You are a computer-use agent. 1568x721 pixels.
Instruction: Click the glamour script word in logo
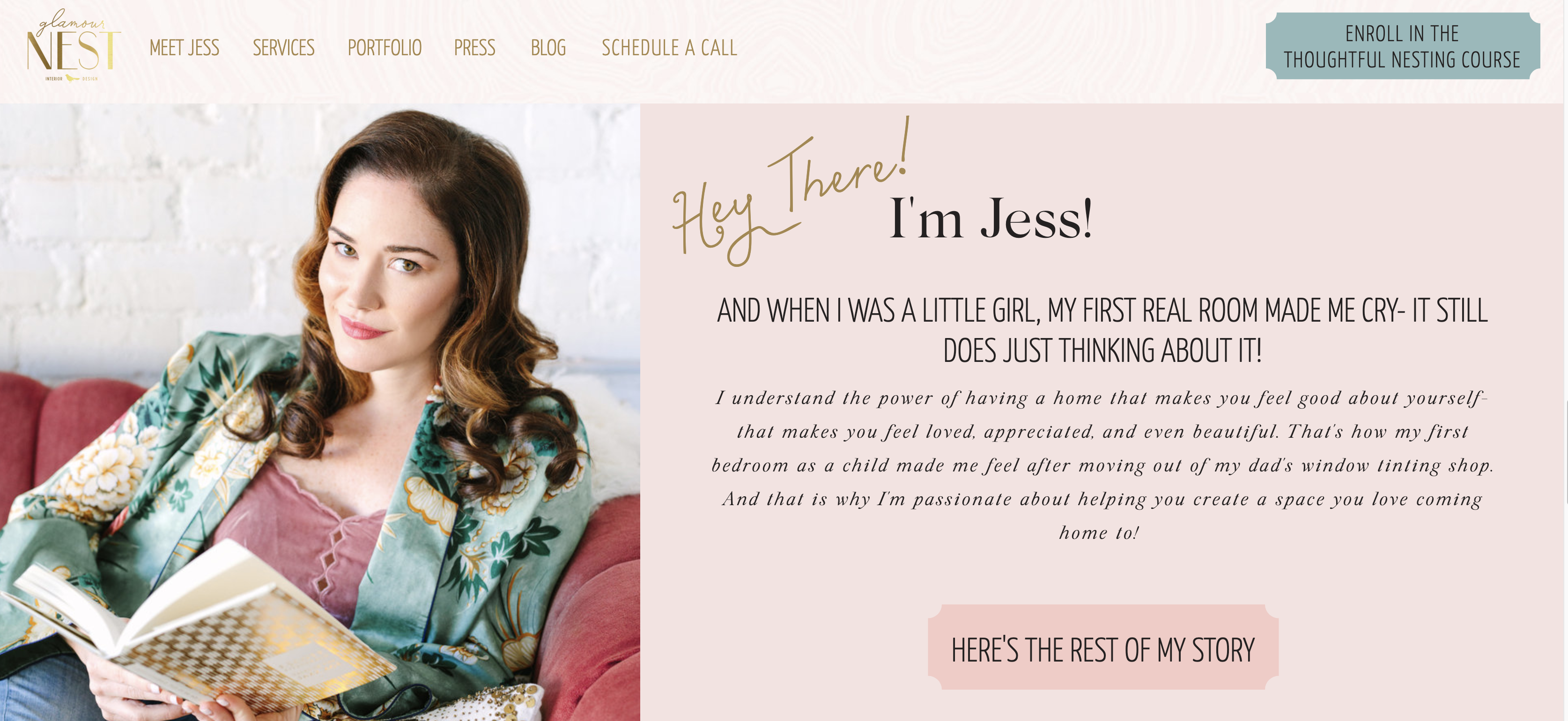(72, 23)
